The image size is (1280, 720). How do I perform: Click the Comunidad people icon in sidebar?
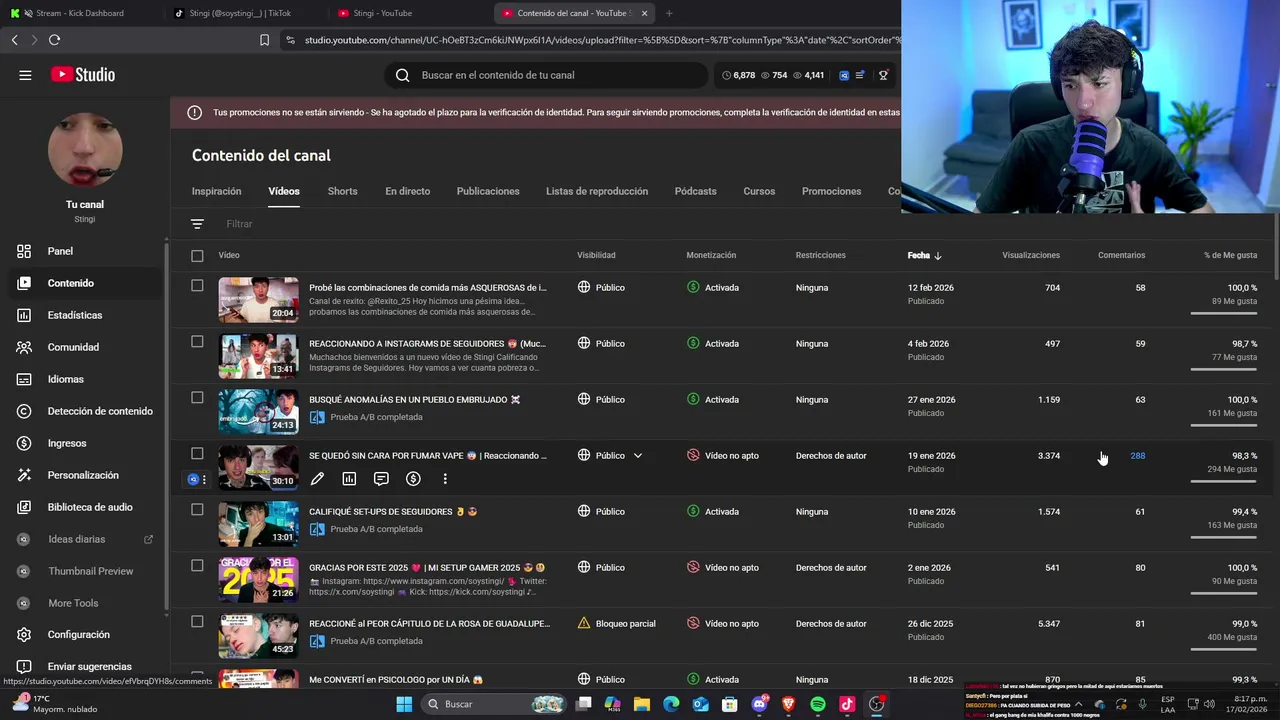click(25, 347)
